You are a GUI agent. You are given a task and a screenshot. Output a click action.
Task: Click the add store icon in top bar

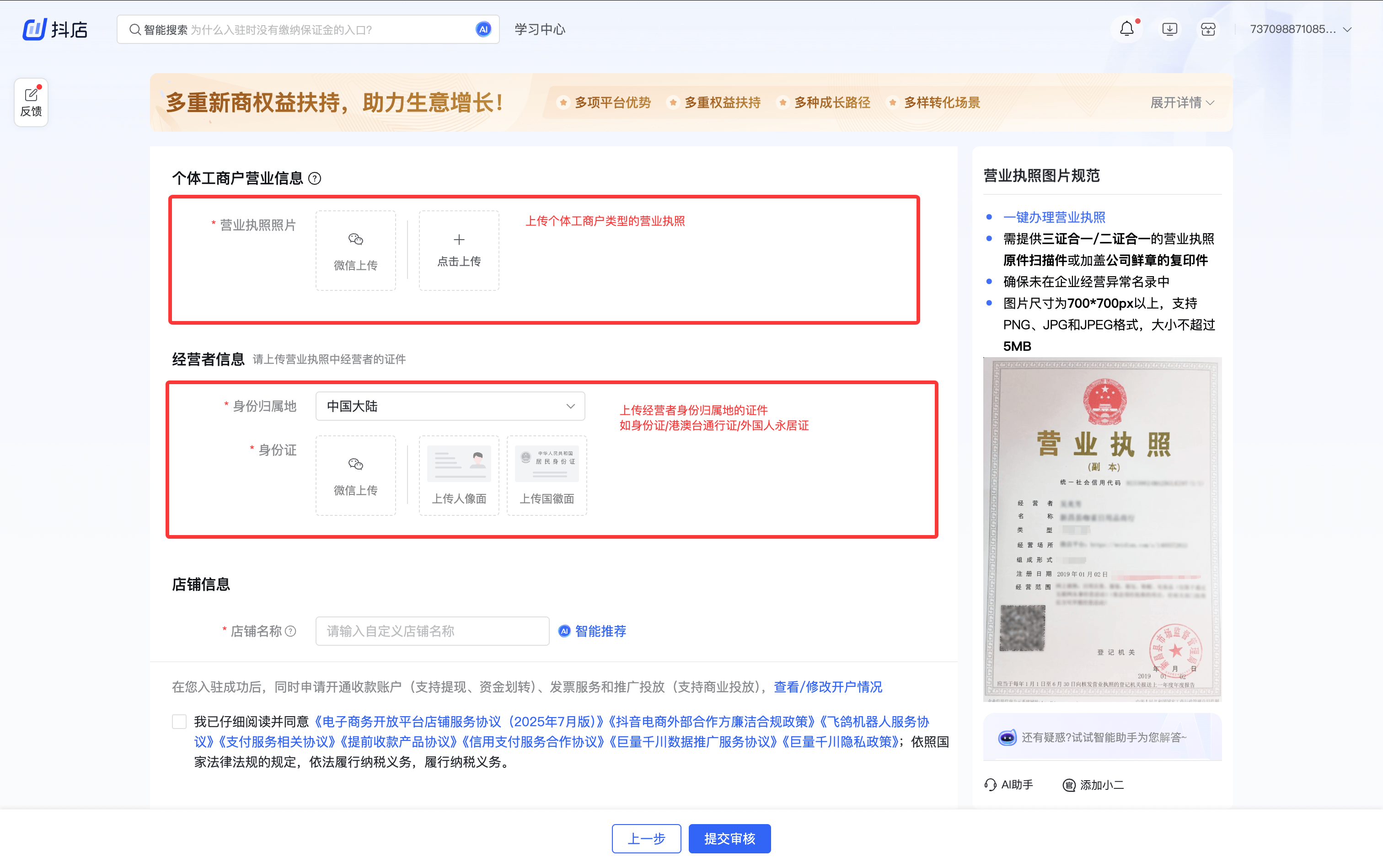click(x=1207, y=28)
